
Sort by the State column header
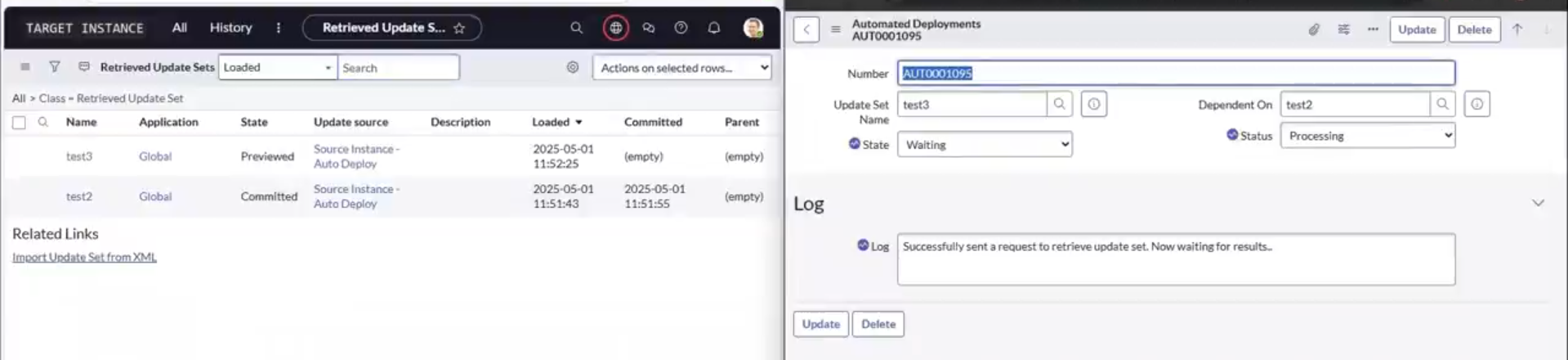point(254,122)
